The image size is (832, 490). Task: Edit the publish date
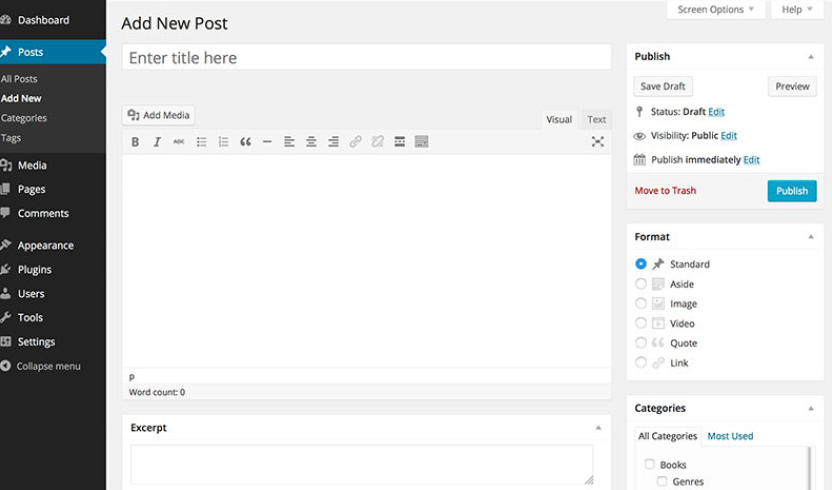click(751, 160)
